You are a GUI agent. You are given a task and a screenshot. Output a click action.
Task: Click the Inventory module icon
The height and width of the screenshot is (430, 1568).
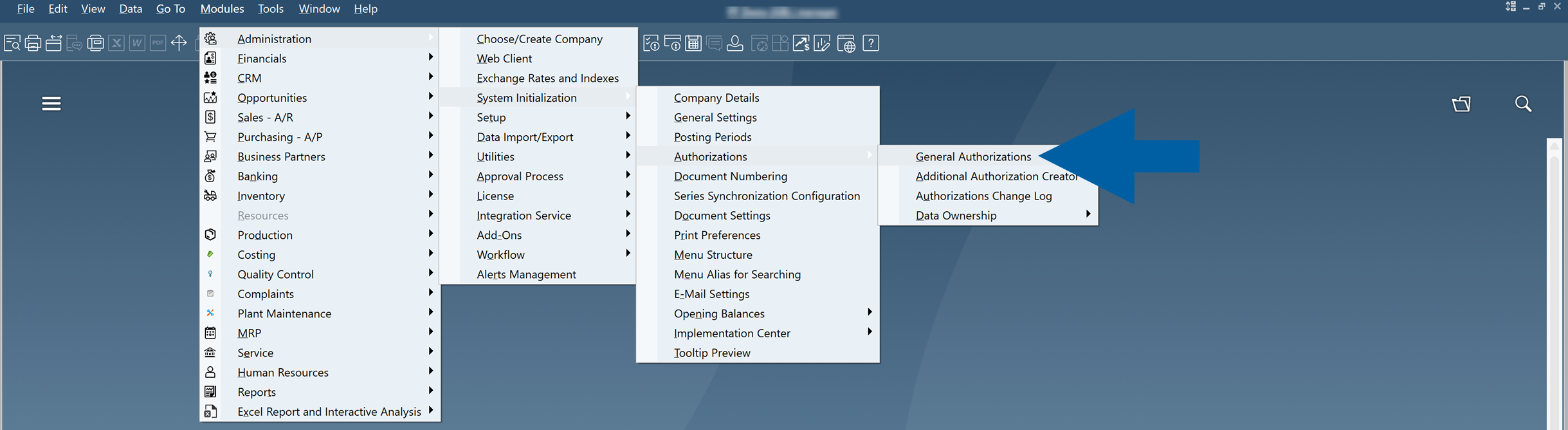click(210, 196)
